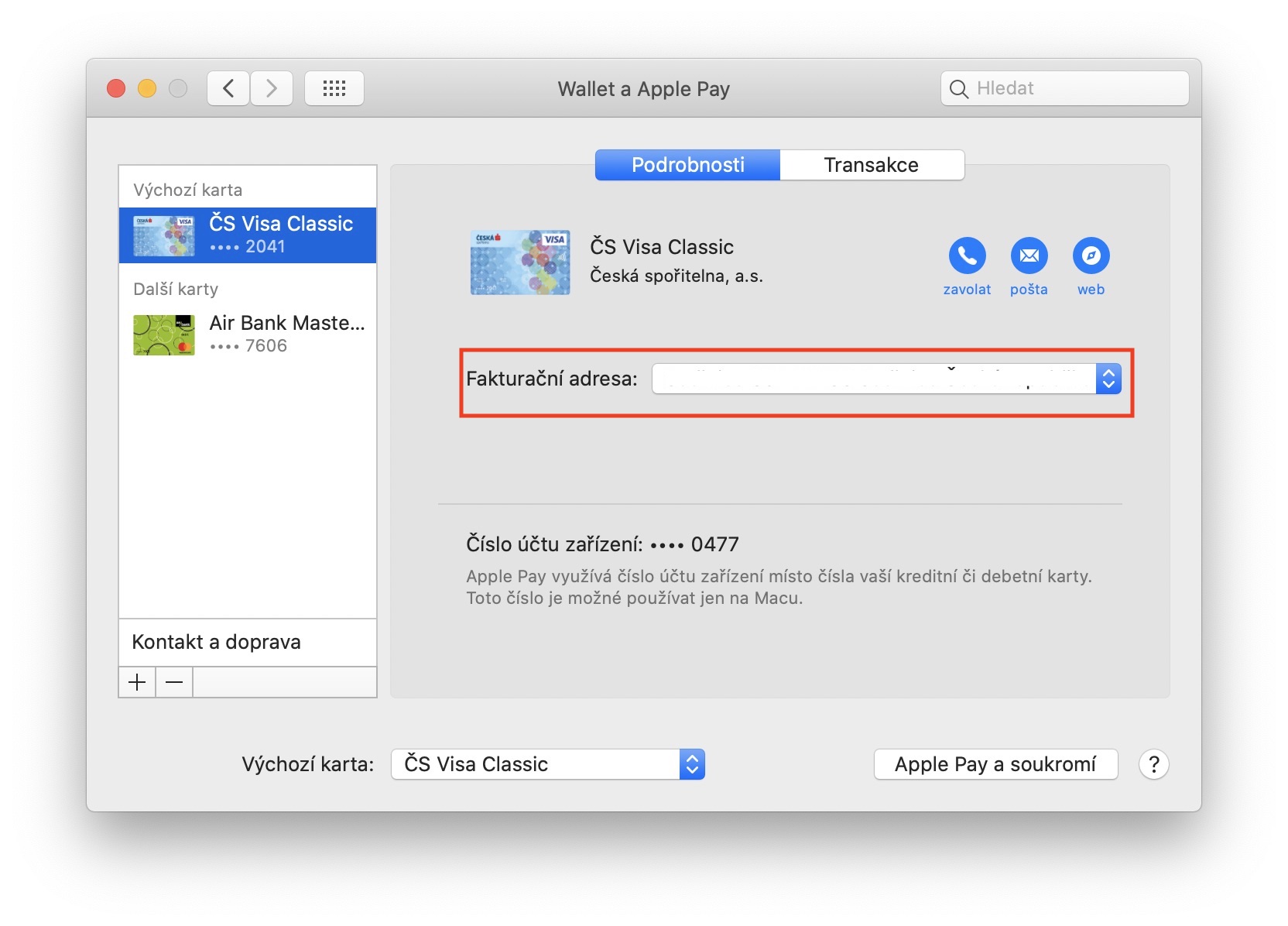Viewport: 1288px width, 926px height.
Task: Click large ČS Visa Classic card image
Action: pos(520,262)
